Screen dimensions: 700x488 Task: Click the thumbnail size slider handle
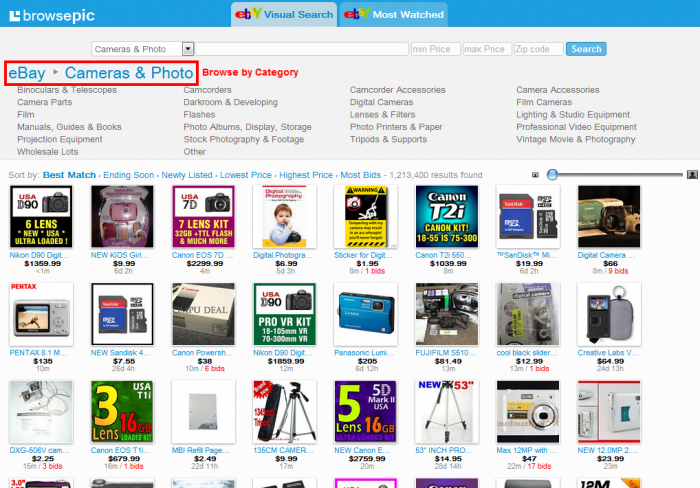(552, 175)
